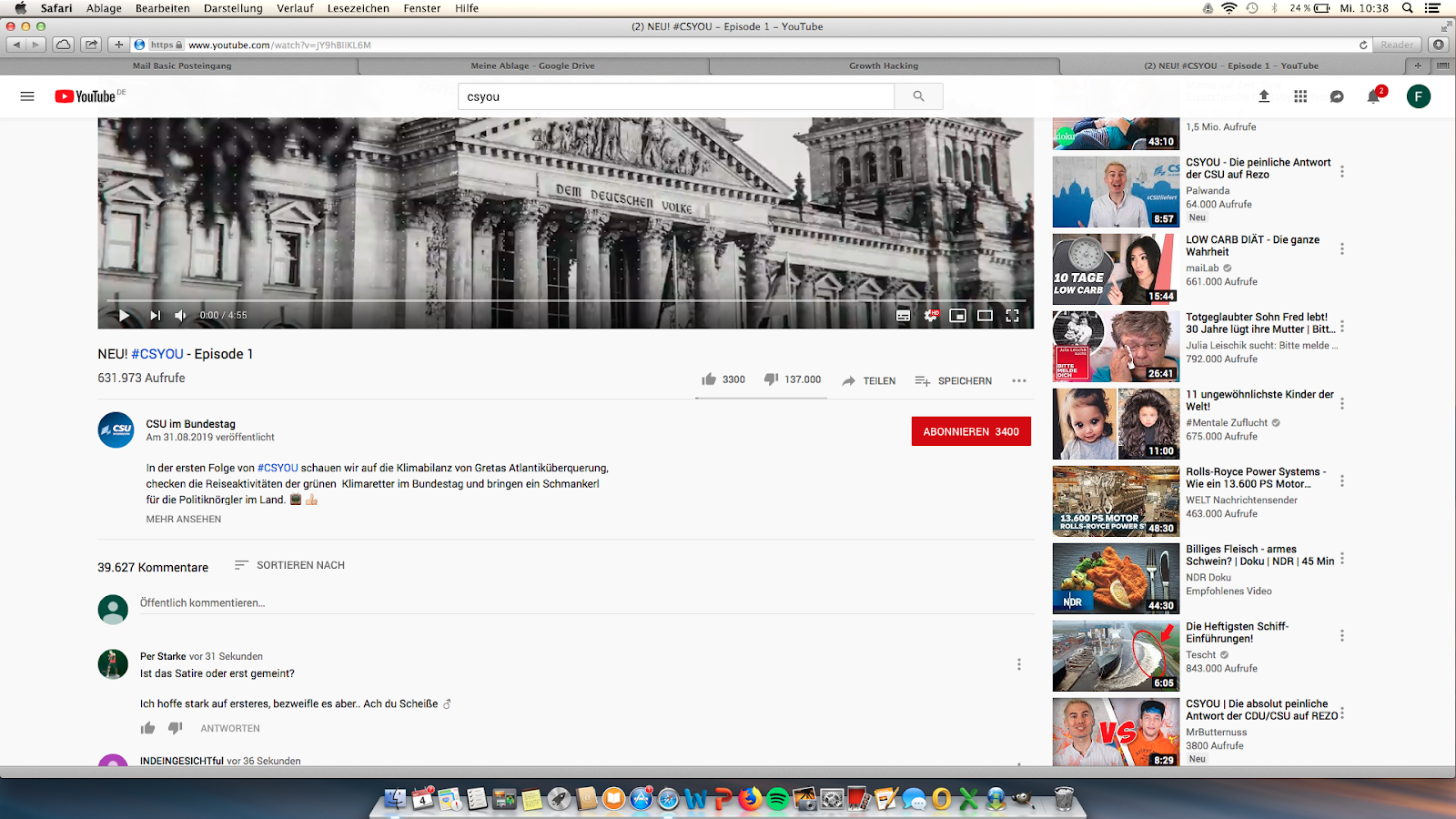
Task: Click the search field containing csyou
Action: 676,96
